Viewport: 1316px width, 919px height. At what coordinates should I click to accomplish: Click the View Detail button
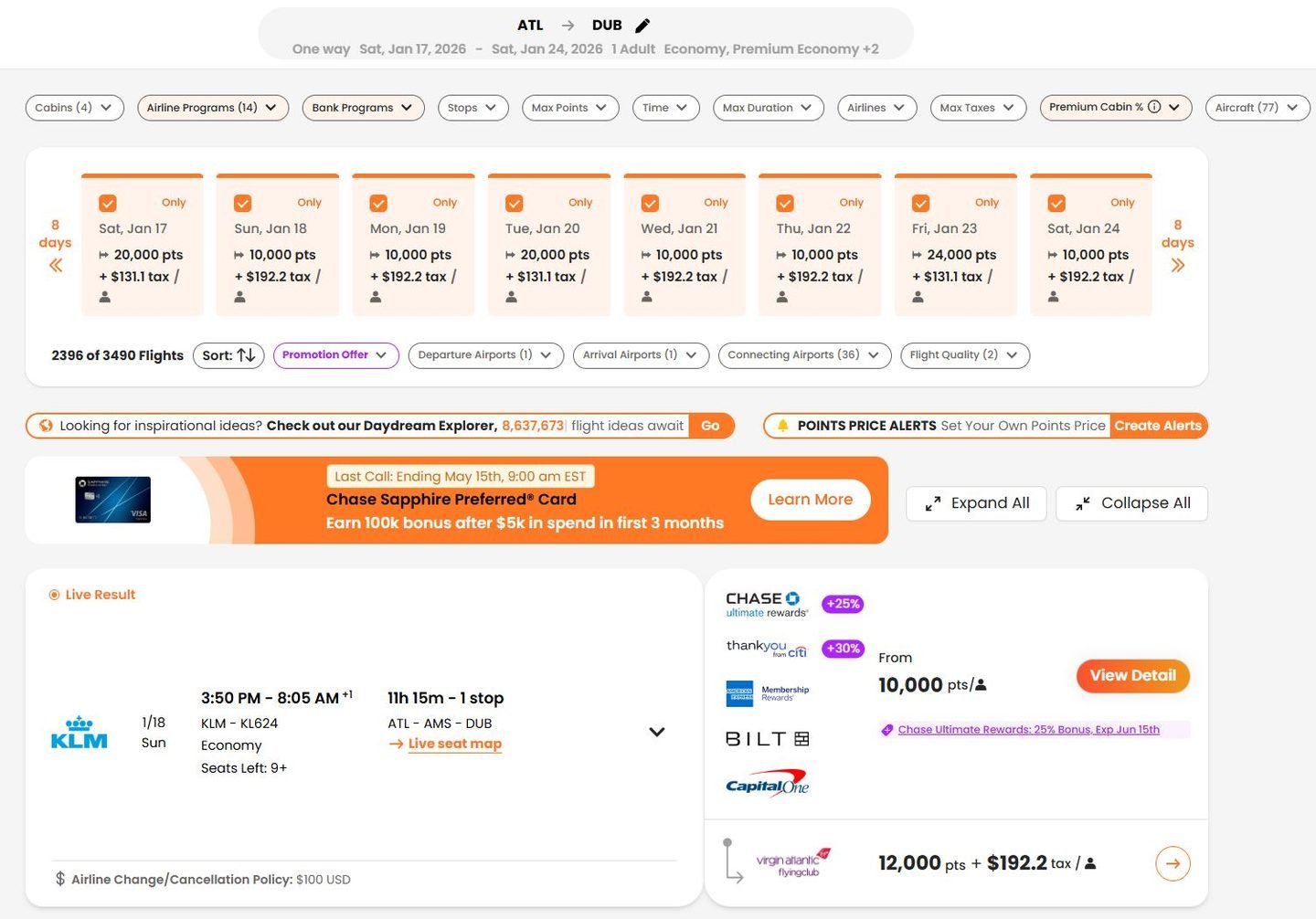1132,676
